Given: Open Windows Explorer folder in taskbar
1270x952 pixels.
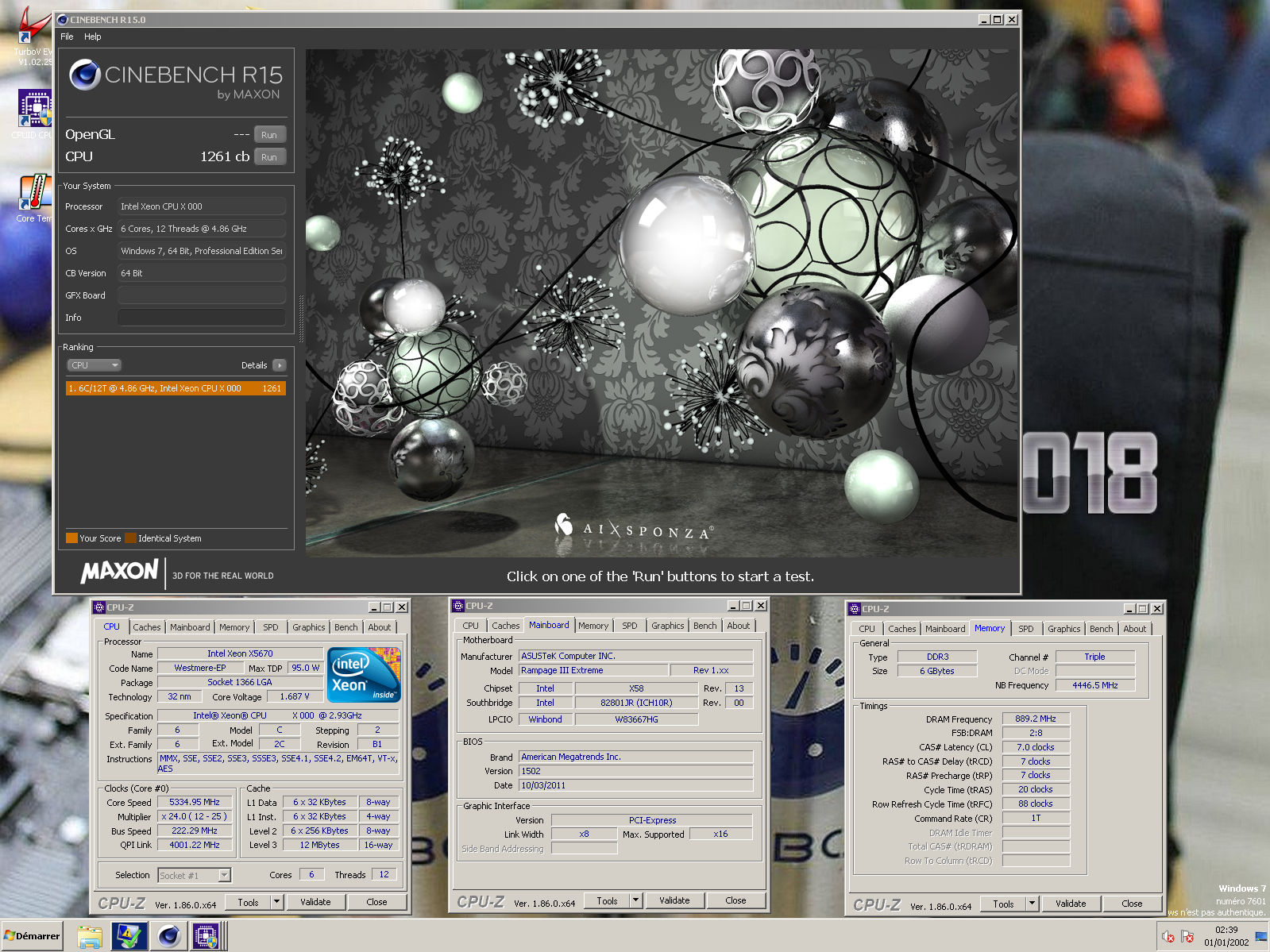Looking at the screenshot, I should [x=90, y=937].
